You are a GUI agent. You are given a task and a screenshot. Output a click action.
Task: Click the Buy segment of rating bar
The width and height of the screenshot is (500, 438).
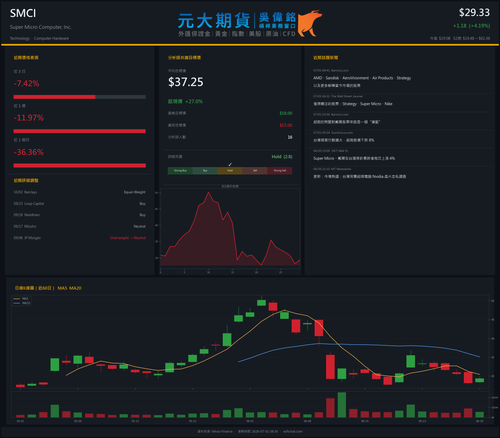coord(205,171)
